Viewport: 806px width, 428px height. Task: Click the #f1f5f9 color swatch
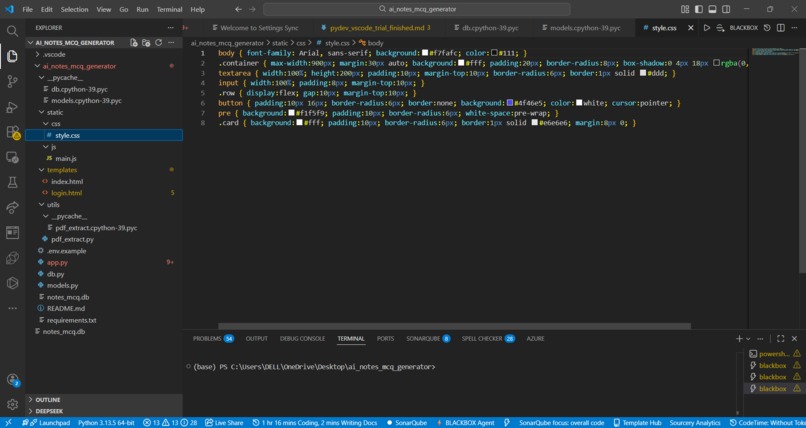tap(291, 113)
